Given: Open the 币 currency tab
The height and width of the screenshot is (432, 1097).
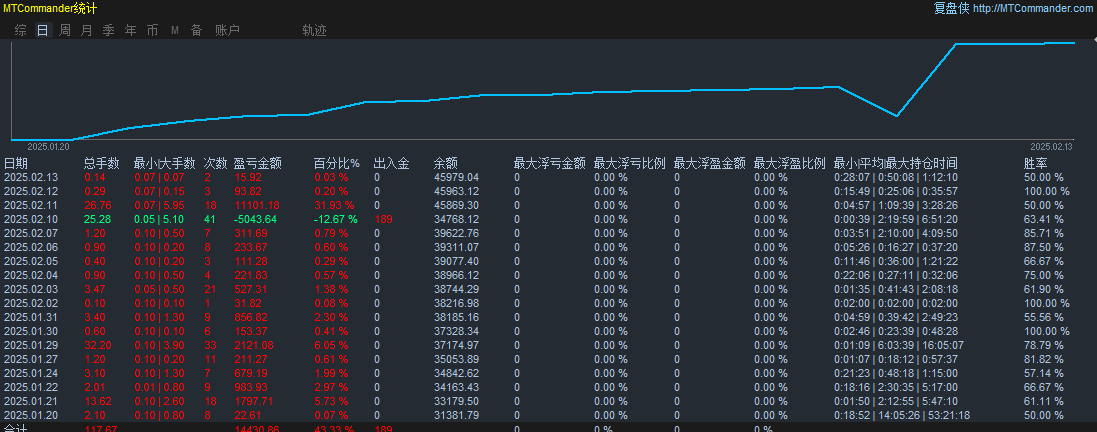Looking at the screenshot, I should [x=153, y=30].
